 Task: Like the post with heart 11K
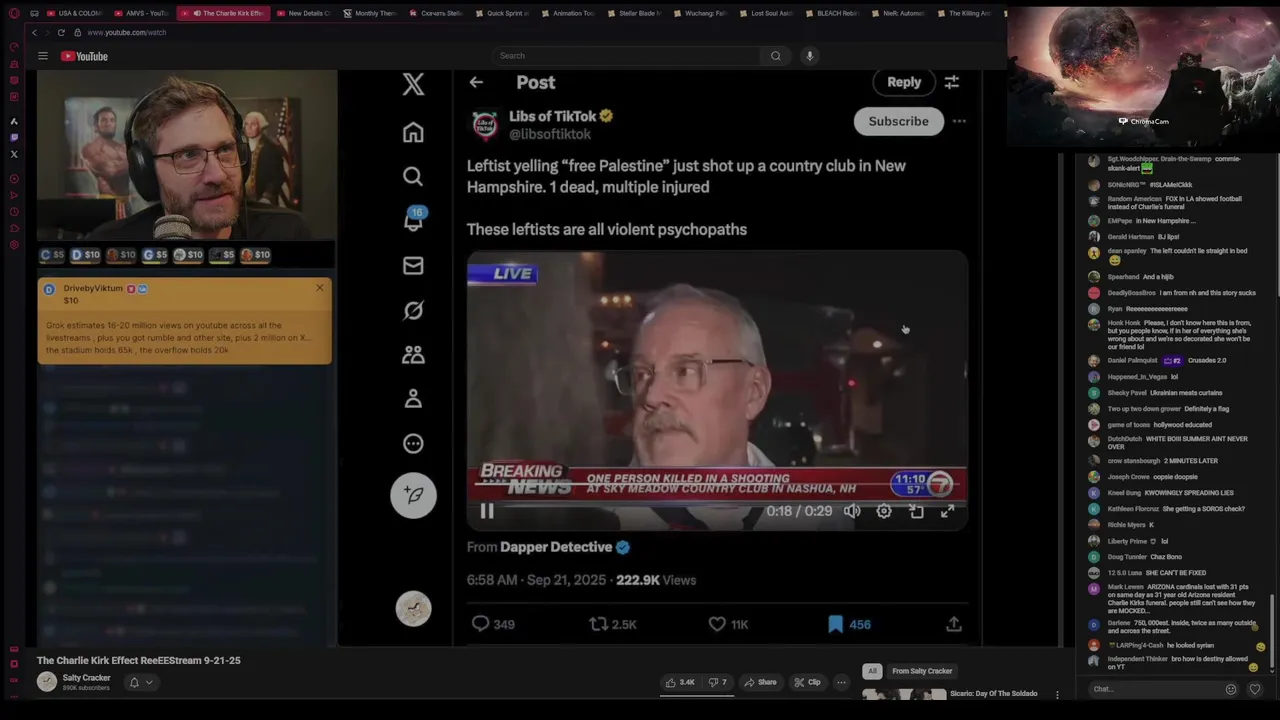point(727,624)
